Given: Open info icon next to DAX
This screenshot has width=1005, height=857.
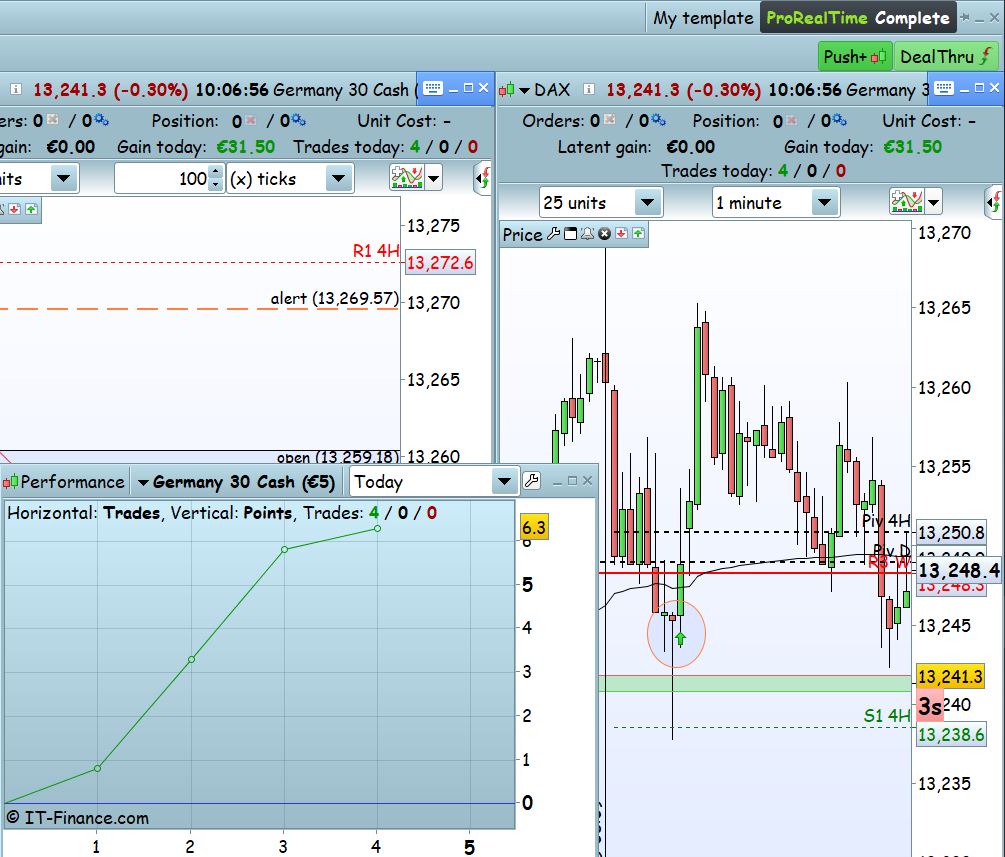Looking at the screenshot, I should (588, 89).
